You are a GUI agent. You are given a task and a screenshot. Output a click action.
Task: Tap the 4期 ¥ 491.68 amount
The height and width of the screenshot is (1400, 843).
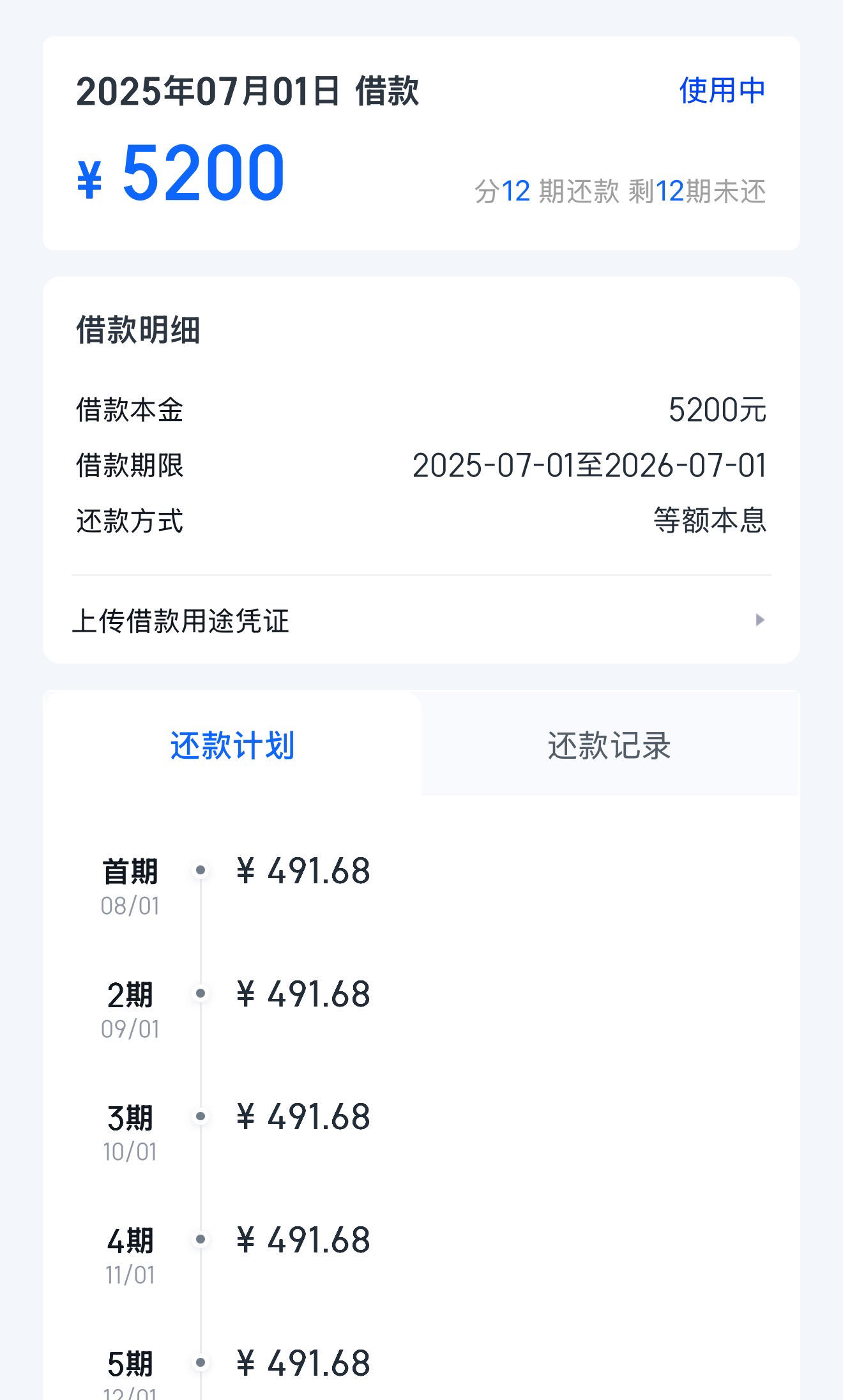tap(303, 1240)
